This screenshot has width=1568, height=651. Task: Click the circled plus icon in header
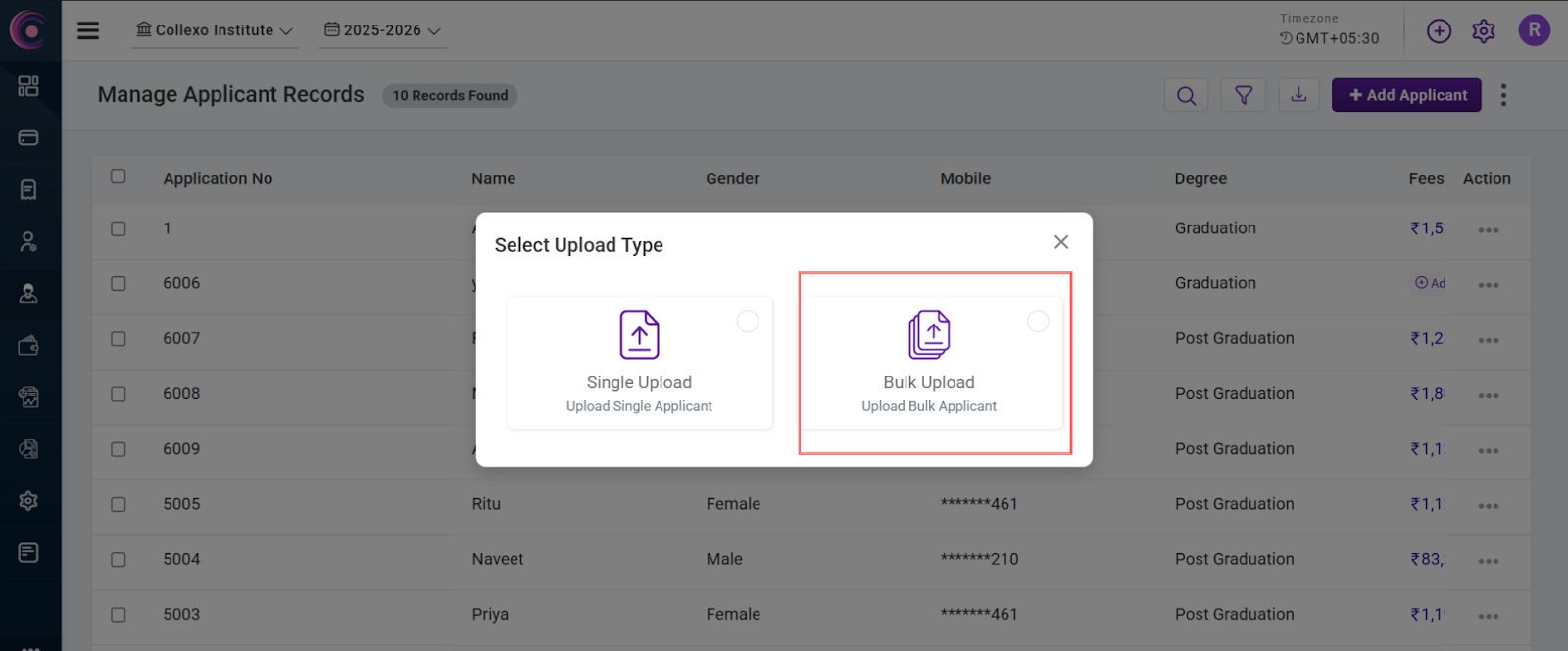(x=1439, y=31)
